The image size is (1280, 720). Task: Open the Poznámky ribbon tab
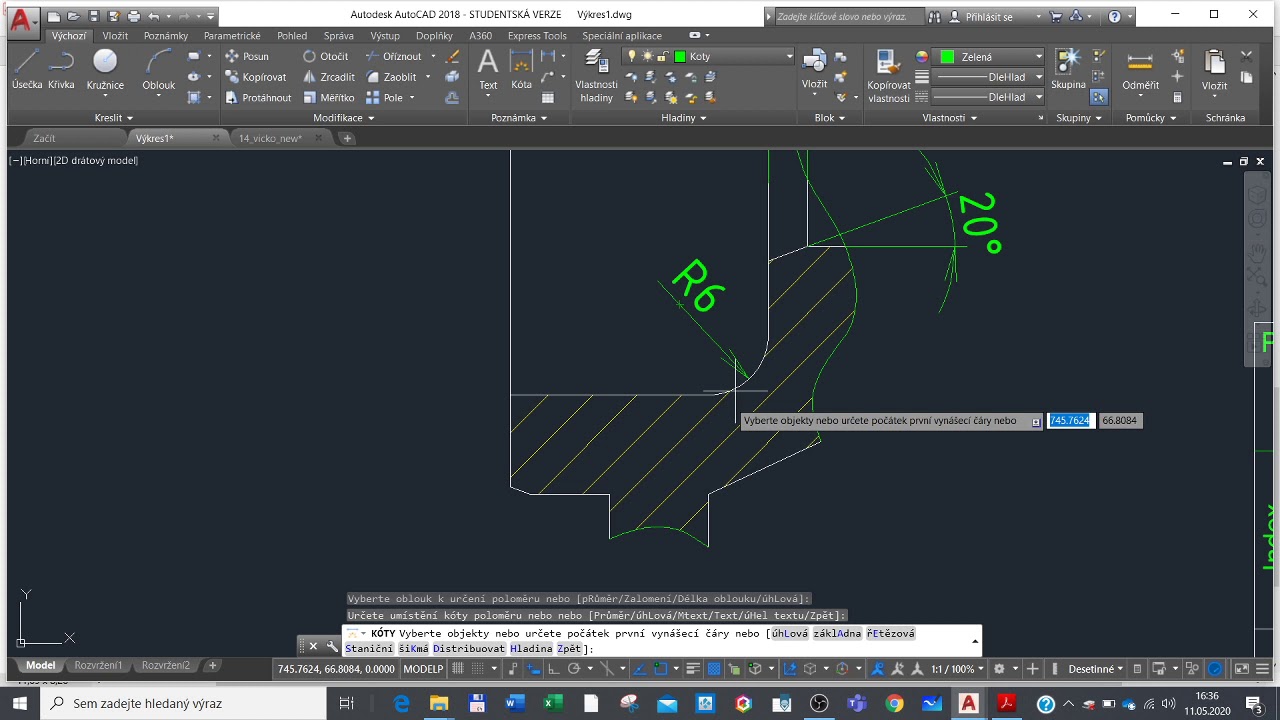[166, 35]
